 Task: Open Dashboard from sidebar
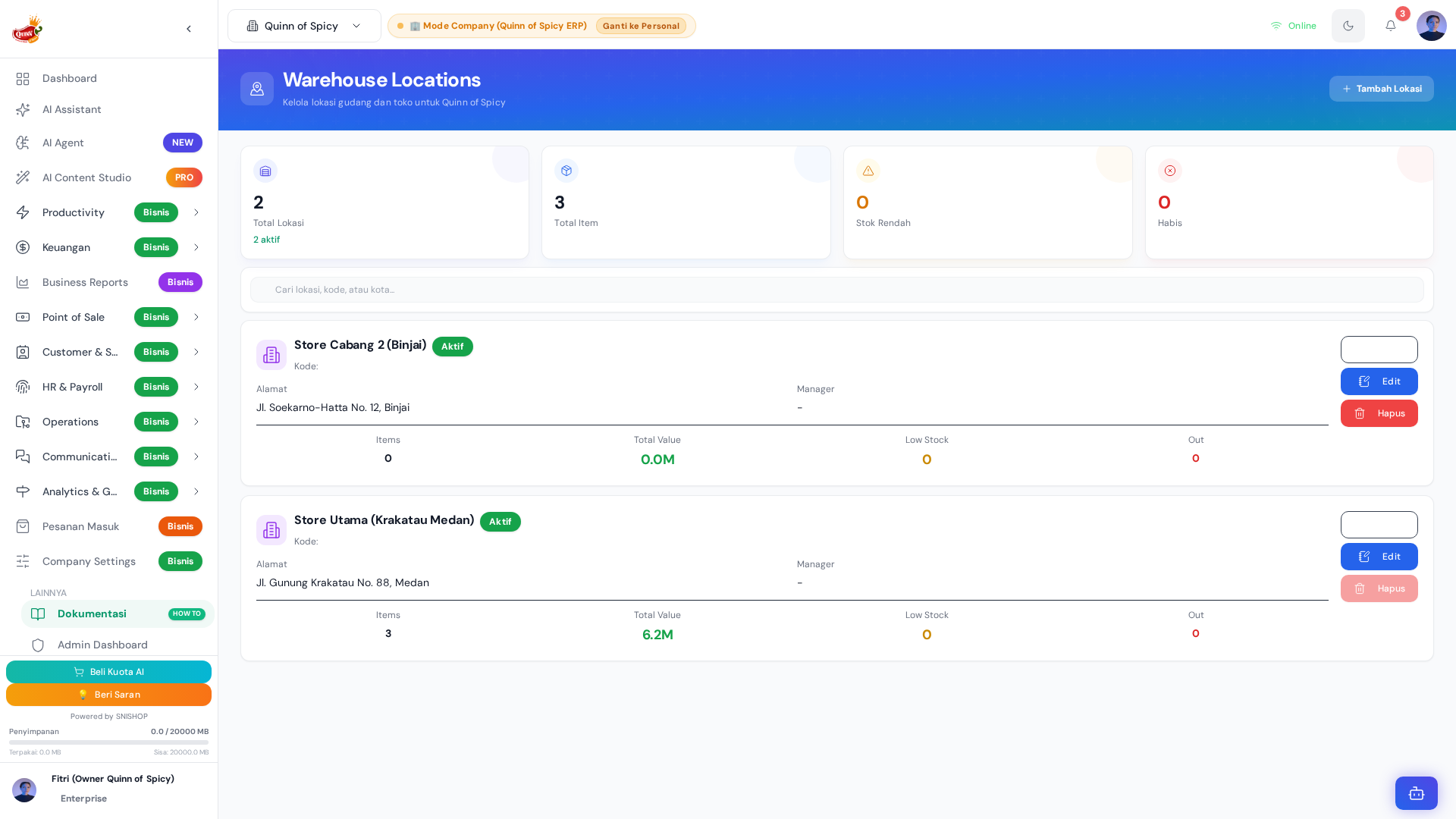(108, 78)
